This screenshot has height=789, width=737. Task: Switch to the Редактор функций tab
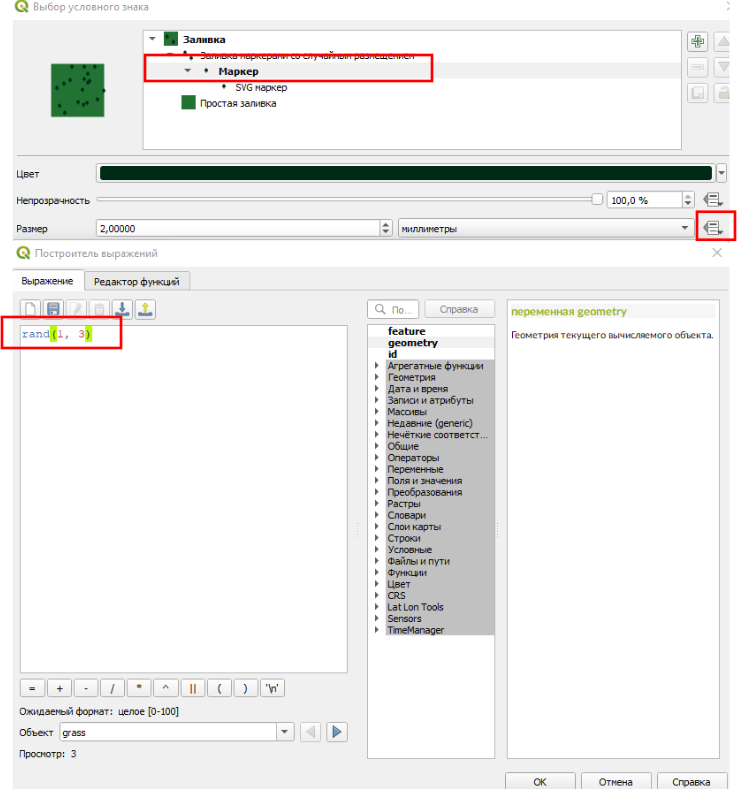[137, 281]
